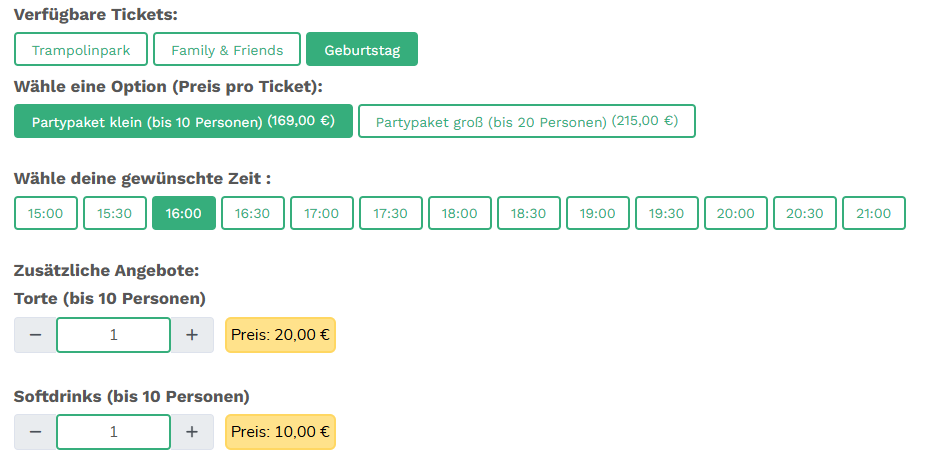This screenshot has height=469, width=935.
Task: Increase Softdrinks quantity with plus button
Action: [192, 432]
